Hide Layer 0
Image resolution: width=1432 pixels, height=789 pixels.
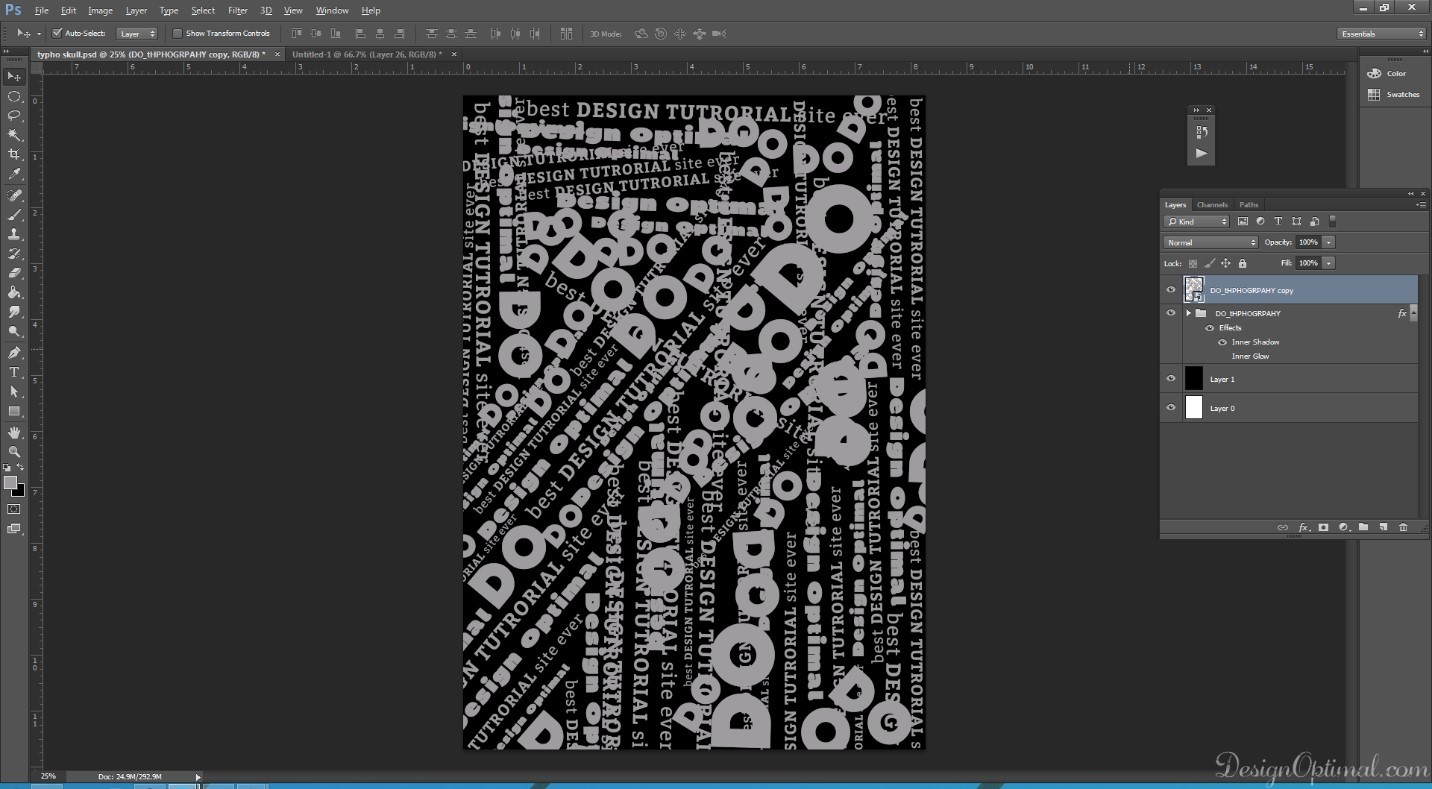click(x=1171, y=408)
